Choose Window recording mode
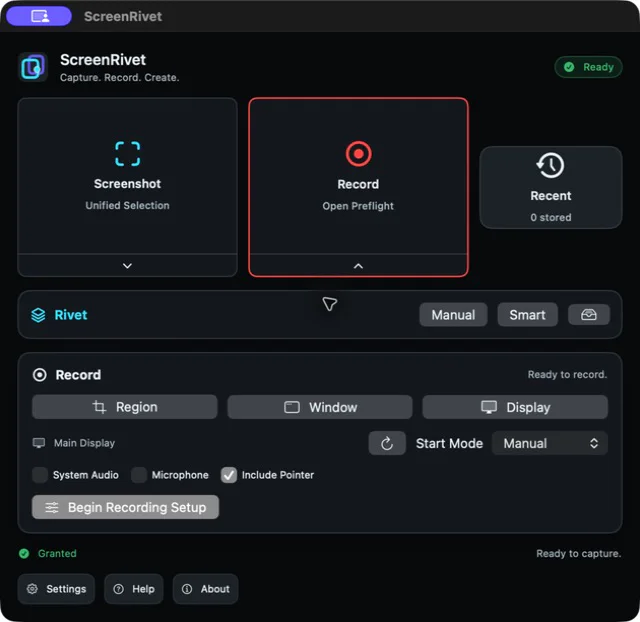This screenshot has width=640, height=622. pos(320,407)
